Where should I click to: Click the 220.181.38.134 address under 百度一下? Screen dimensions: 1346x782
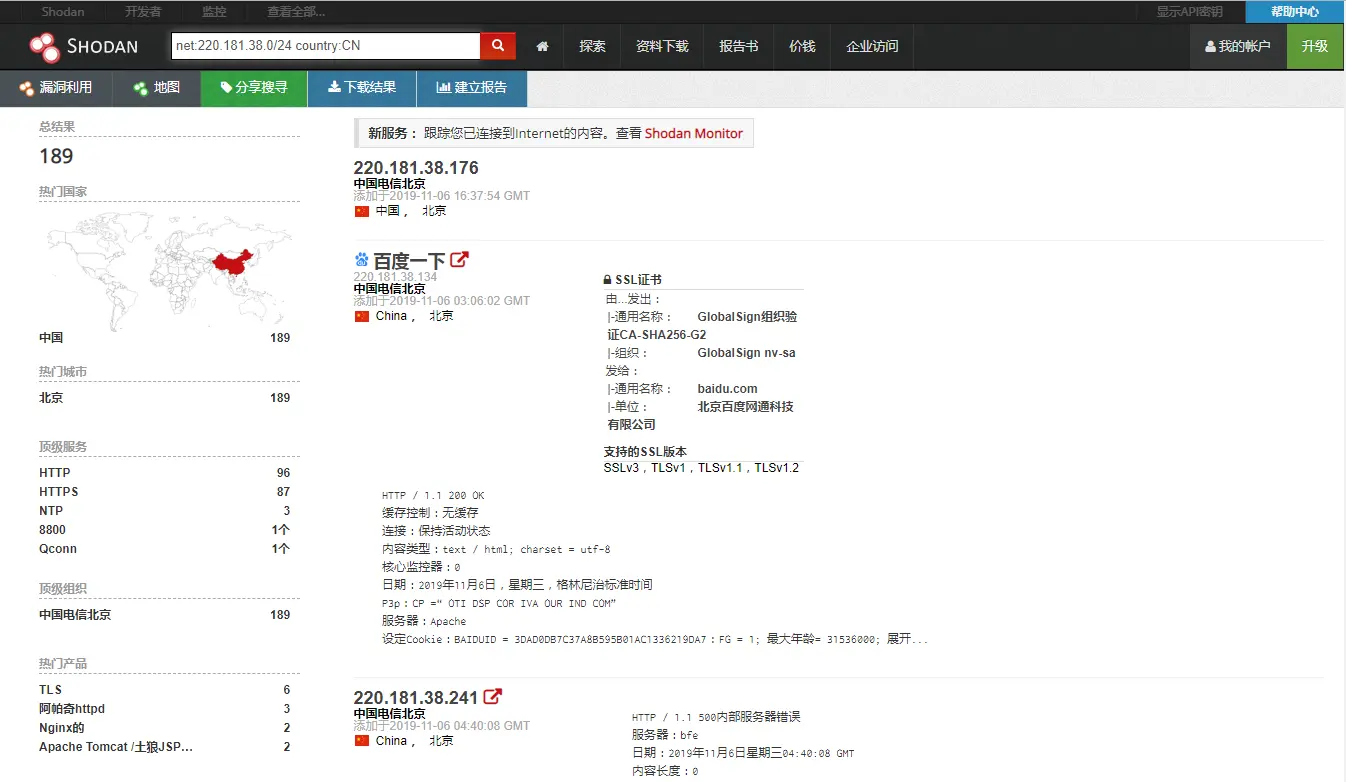click(x=395, y=277)
